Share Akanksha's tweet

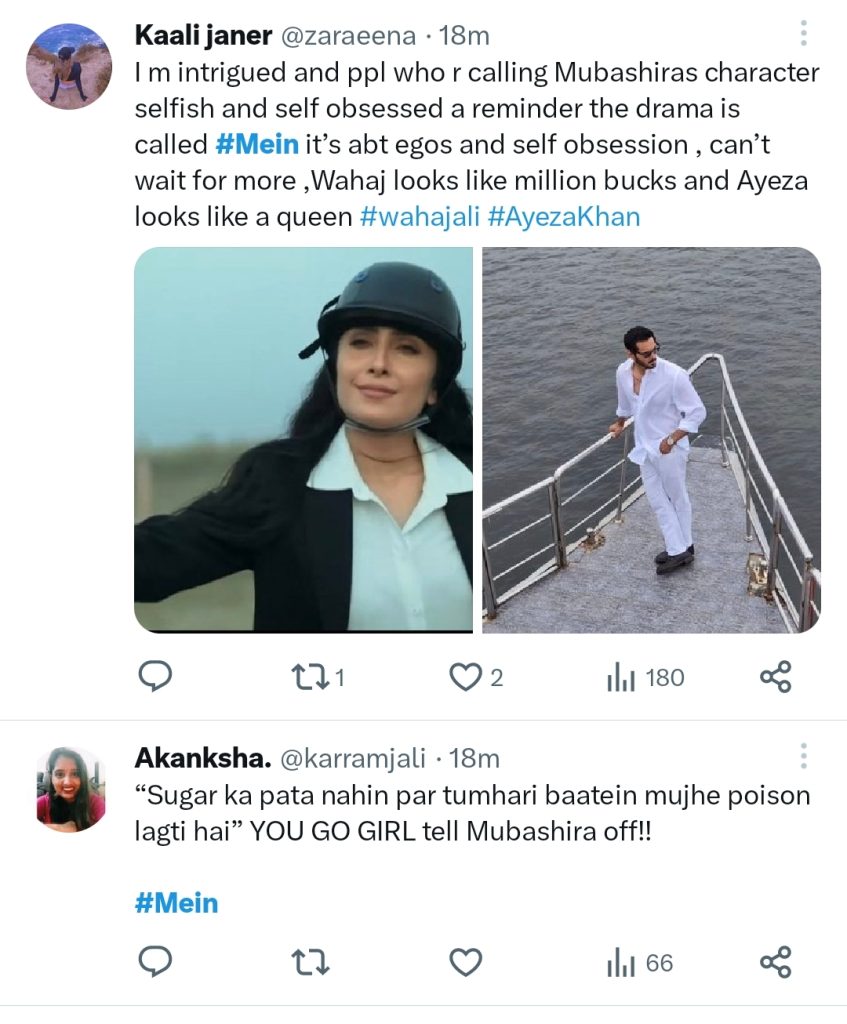click(x=776, y=963)
